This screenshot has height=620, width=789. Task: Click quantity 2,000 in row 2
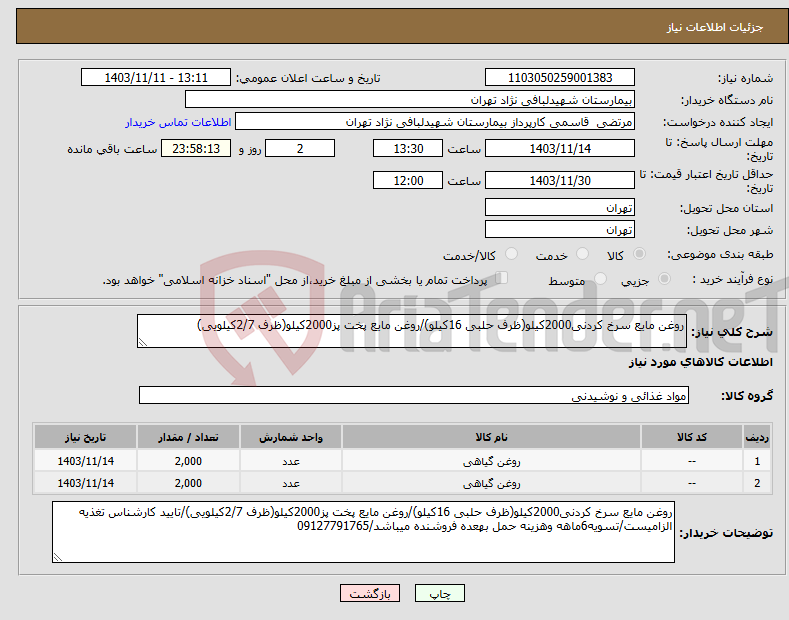pos(188,483)
